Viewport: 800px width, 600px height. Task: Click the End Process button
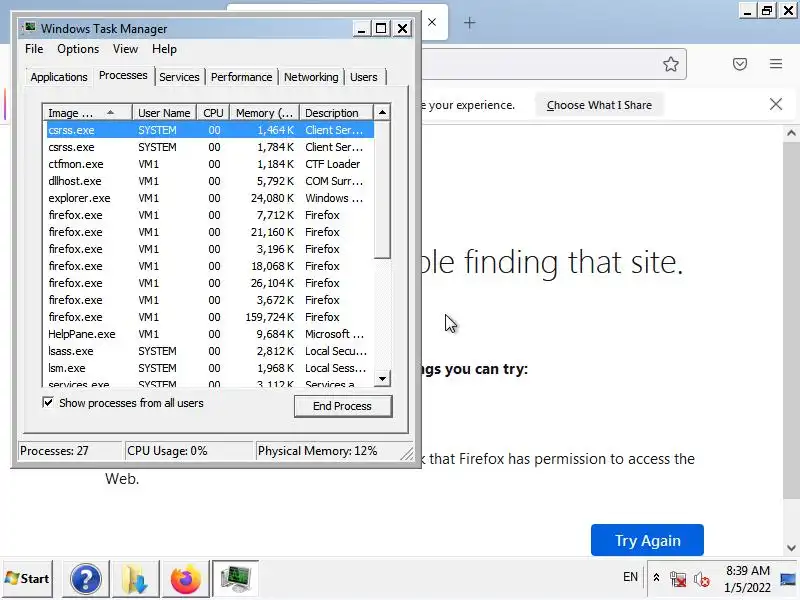pyautogui.click(x=343, y=406)
